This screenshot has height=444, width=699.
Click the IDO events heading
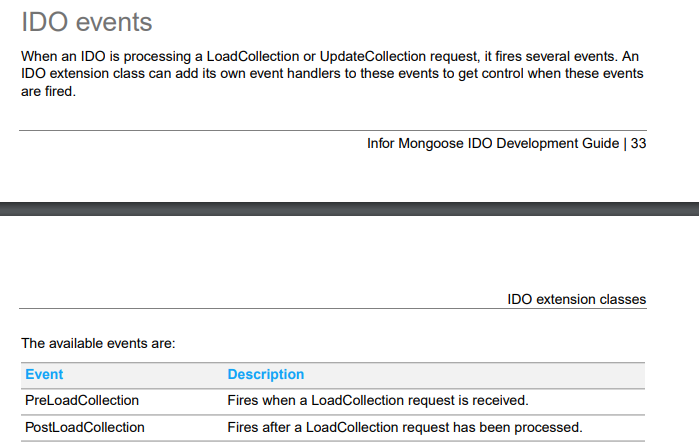point(86,22)
